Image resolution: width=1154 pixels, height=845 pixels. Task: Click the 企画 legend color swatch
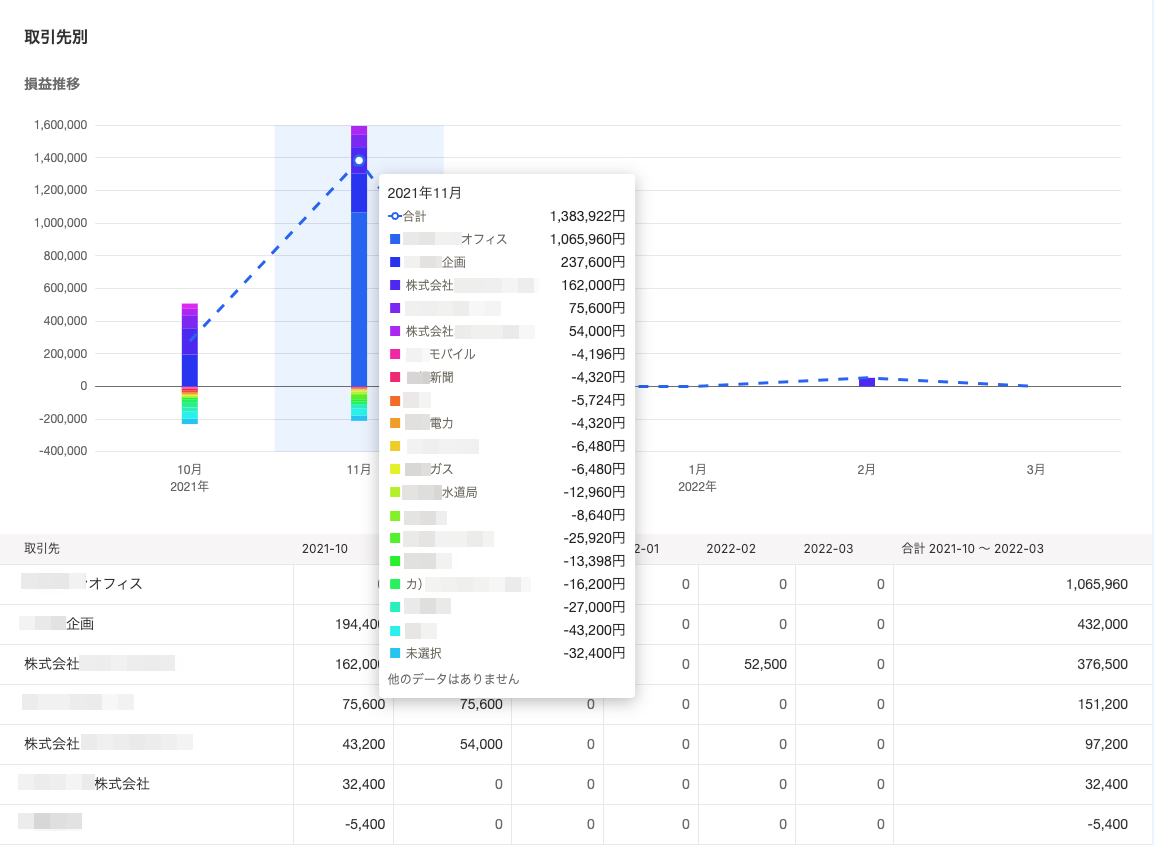395,262
